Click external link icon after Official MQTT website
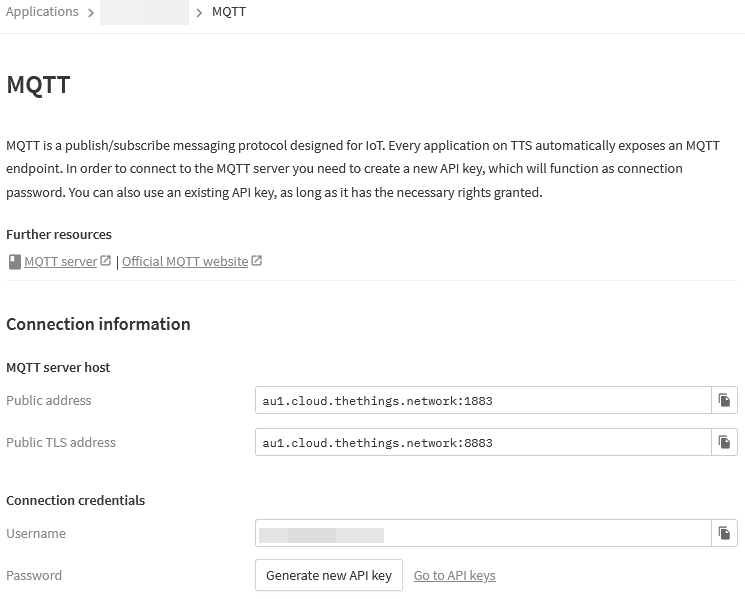 click(x=257, y=261)
